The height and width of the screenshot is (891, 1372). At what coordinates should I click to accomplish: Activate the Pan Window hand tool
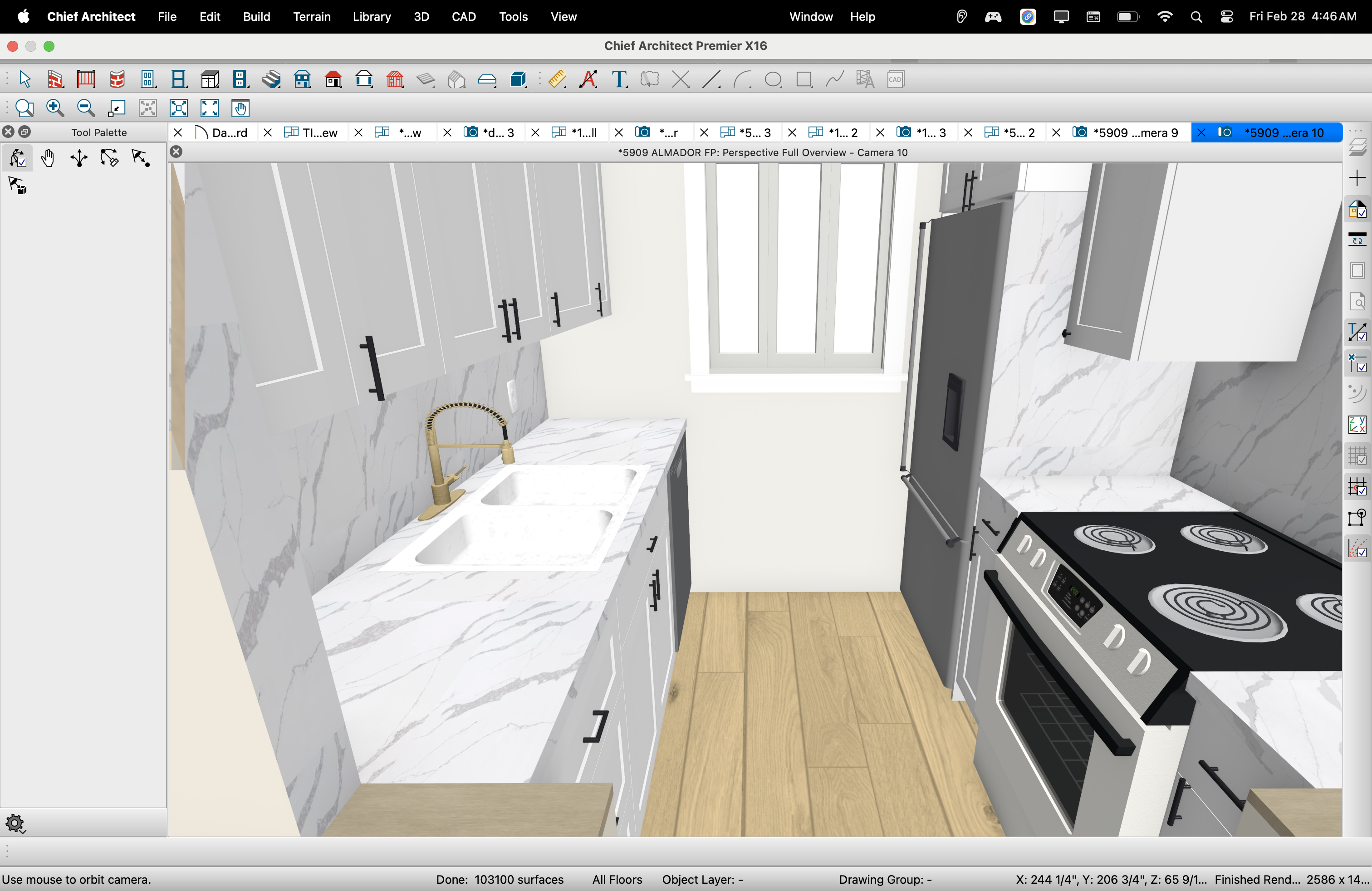click(x=240, y=108)
